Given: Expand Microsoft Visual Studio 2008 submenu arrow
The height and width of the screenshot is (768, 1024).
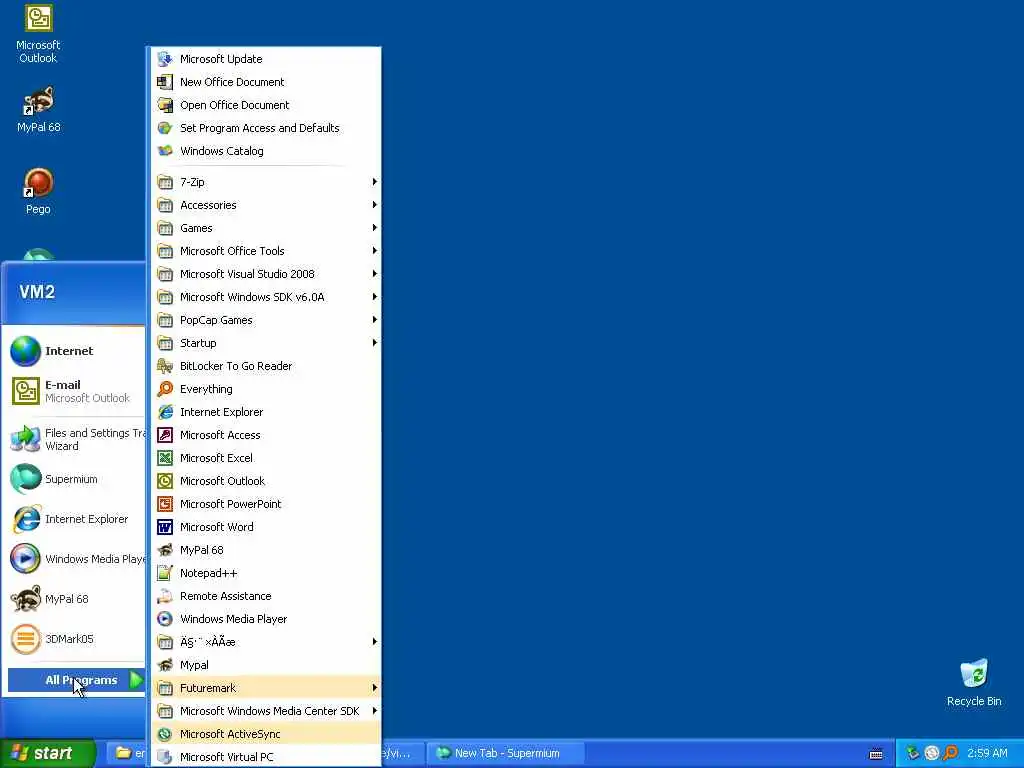Looking at the screenshot, I should (374, 274).
